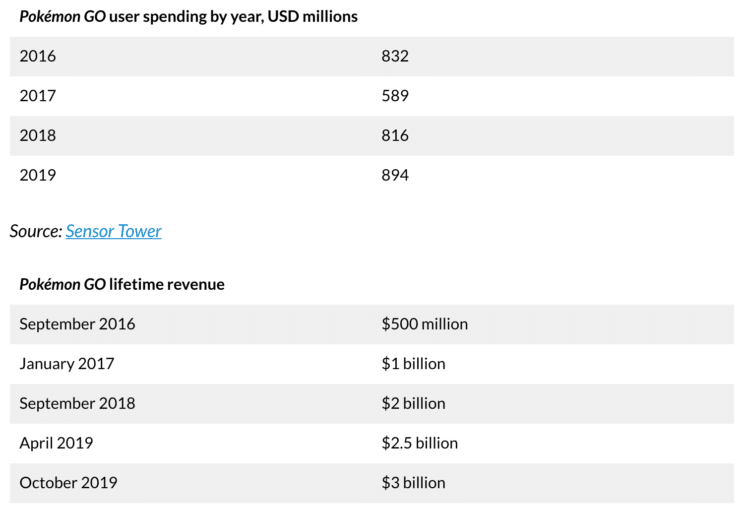Click the September 2018 date cell
Image resolution: width=741 pixels, height=514 pixels.
[x=77, y=403]
